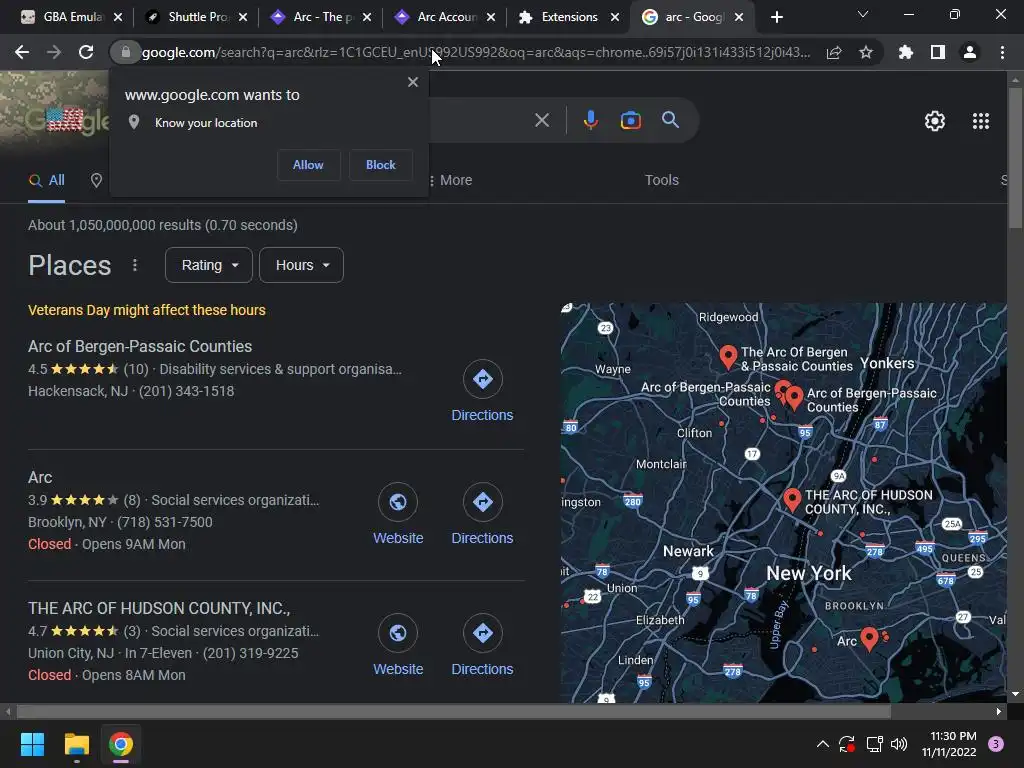Get directions to Arc in Brooklyn
Screen dimensions: 1024x768
(x=482, y=514)
